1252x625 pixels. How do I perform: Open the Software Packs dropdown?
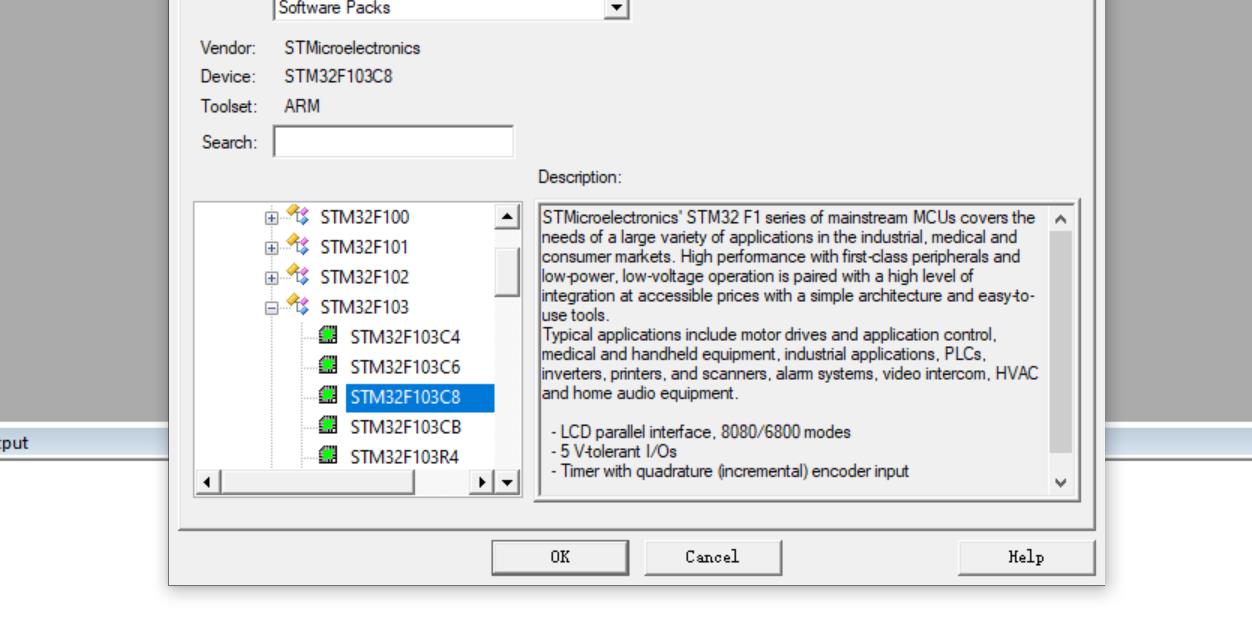(617, 8)
